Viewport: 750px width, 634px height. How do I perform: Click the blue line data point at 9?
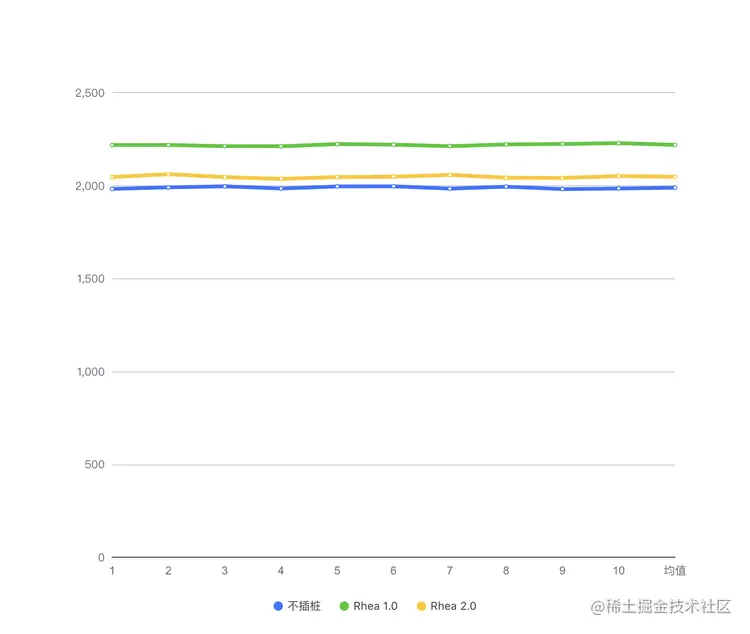pyautogui.click(x=563, y=188)
